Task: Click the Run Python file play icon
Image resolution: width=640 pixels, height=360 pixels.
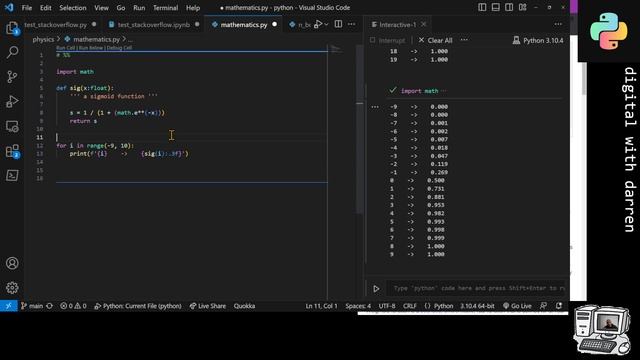Action: (x=318, y=24)
